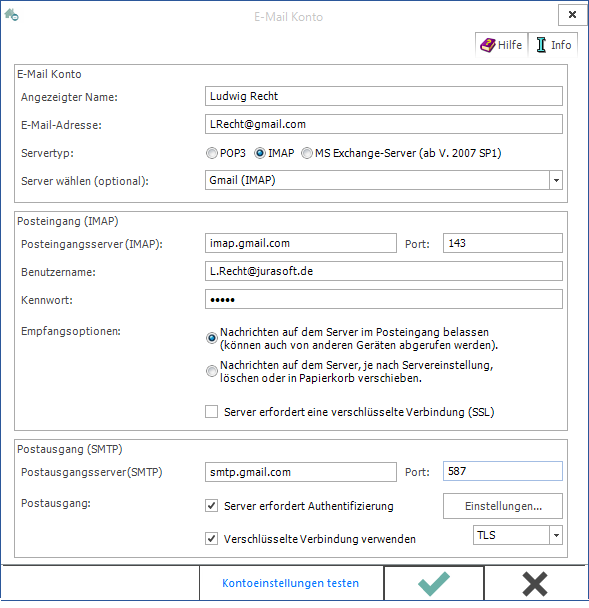Select the MS Exchange-Server option
Screen dimensions: 589x608
[x=307, y=154]
